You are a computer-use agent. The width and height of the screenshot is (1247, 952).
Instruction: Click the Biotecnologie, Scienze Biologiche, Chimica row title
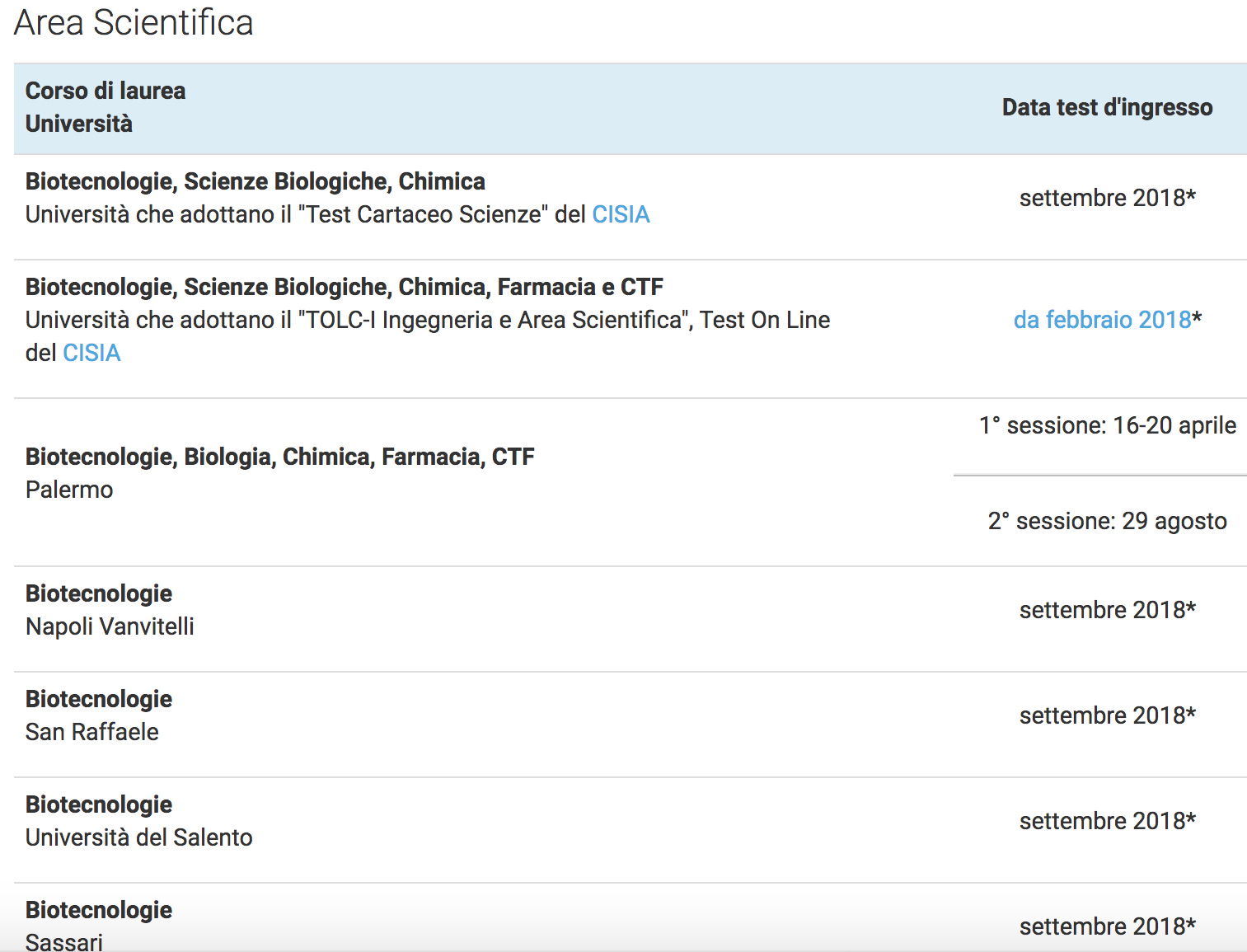tap(255, 181)
